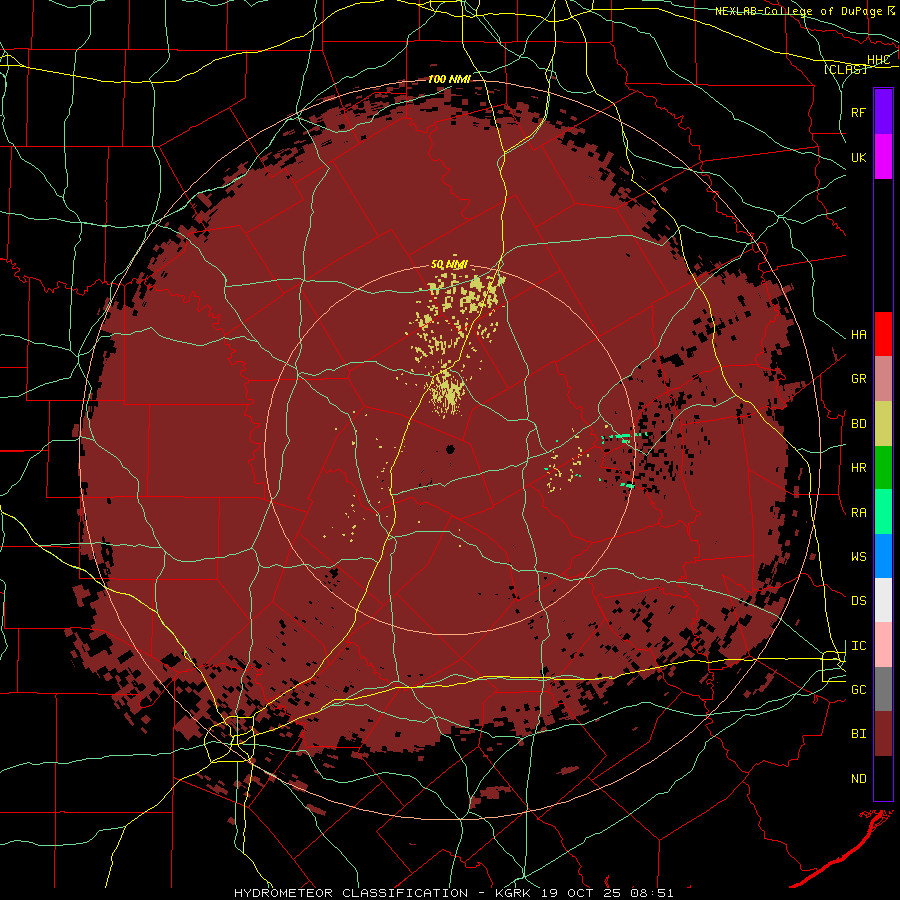Click the UK magenta legend swatch
900x900 pixels.
click(x=883, y=157)
